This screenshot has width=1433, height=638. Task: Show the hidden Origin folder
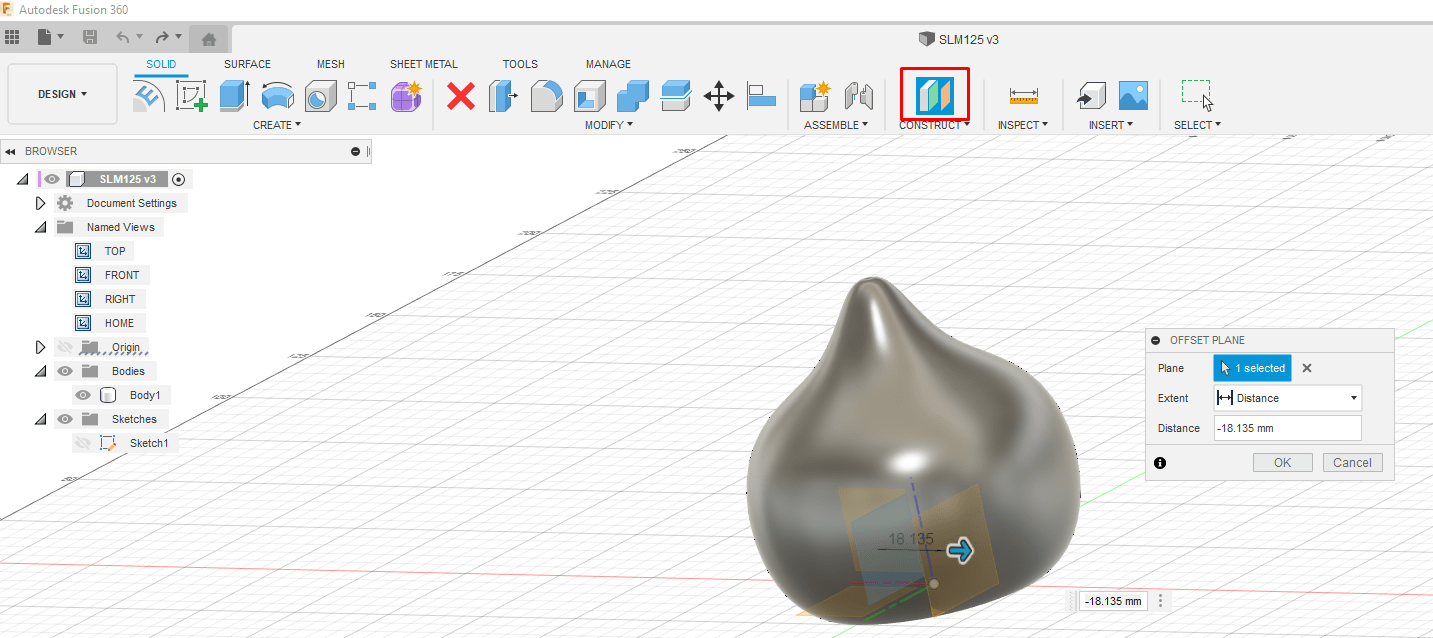[x=65, y=347]
